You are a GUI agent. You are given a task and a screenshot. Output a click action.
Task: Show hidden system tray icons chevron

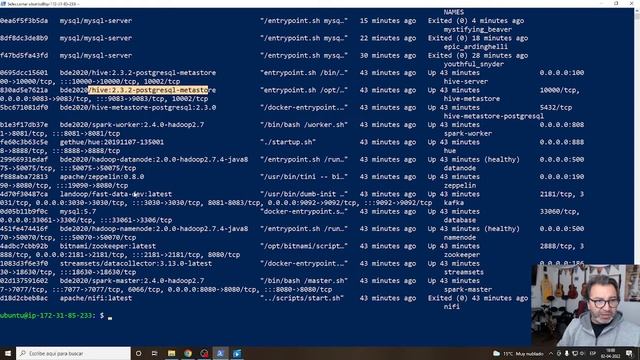pyautogui.click(x=551, y=353)
